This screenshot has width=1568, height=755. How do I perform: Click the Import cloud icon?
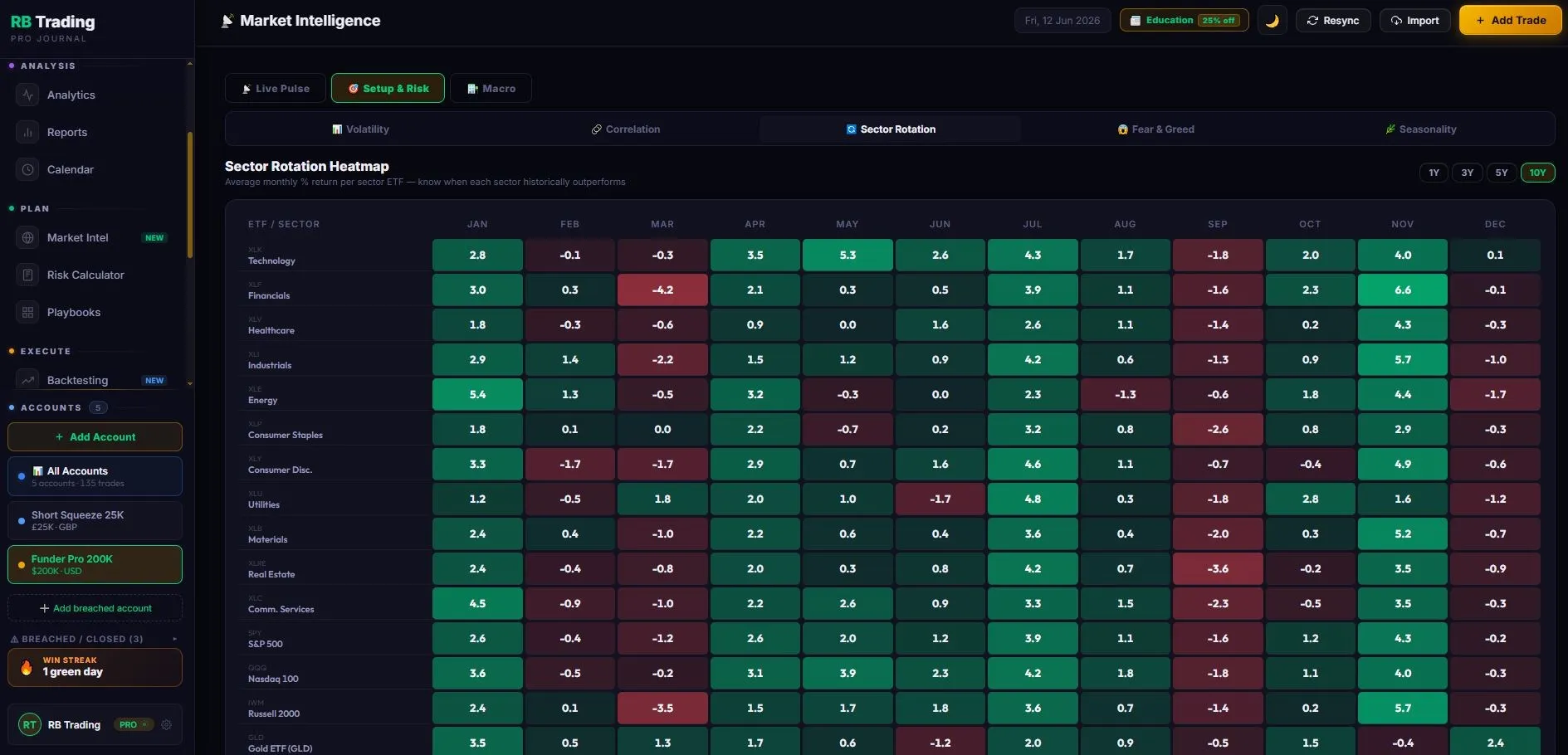click(1396, 20)
